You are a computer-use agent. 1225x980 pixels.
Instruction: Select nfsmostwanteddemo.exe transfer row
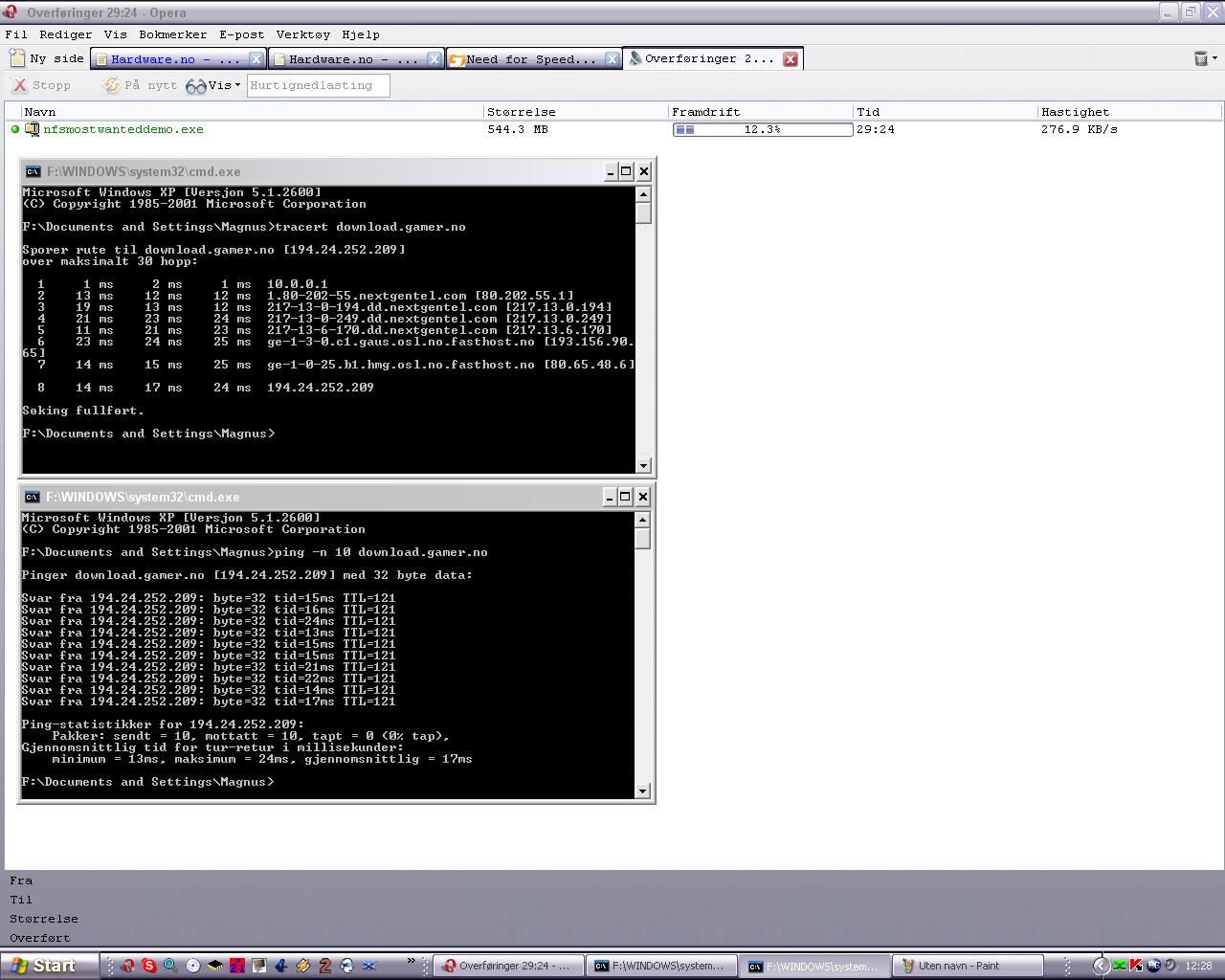pos(612,129)
